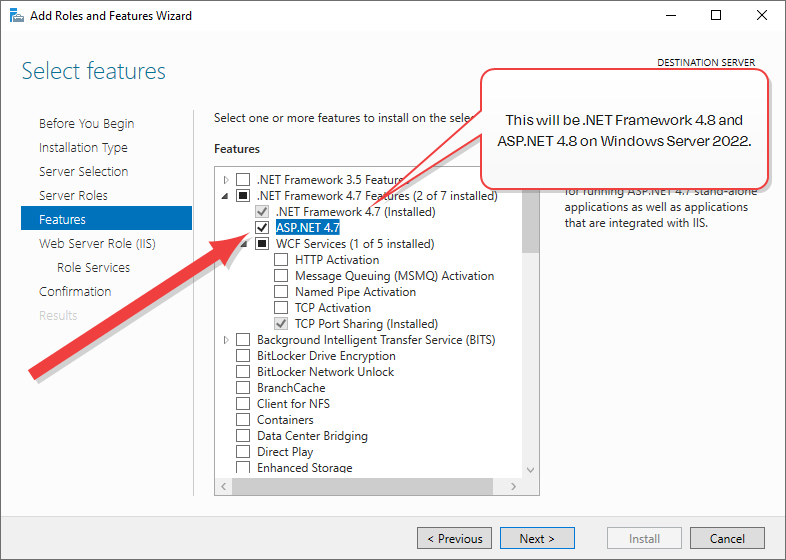Click the vertical scrollbar thumb of features list
The width and height of the screenshot is (786, 560).
[x=530, y=221]
